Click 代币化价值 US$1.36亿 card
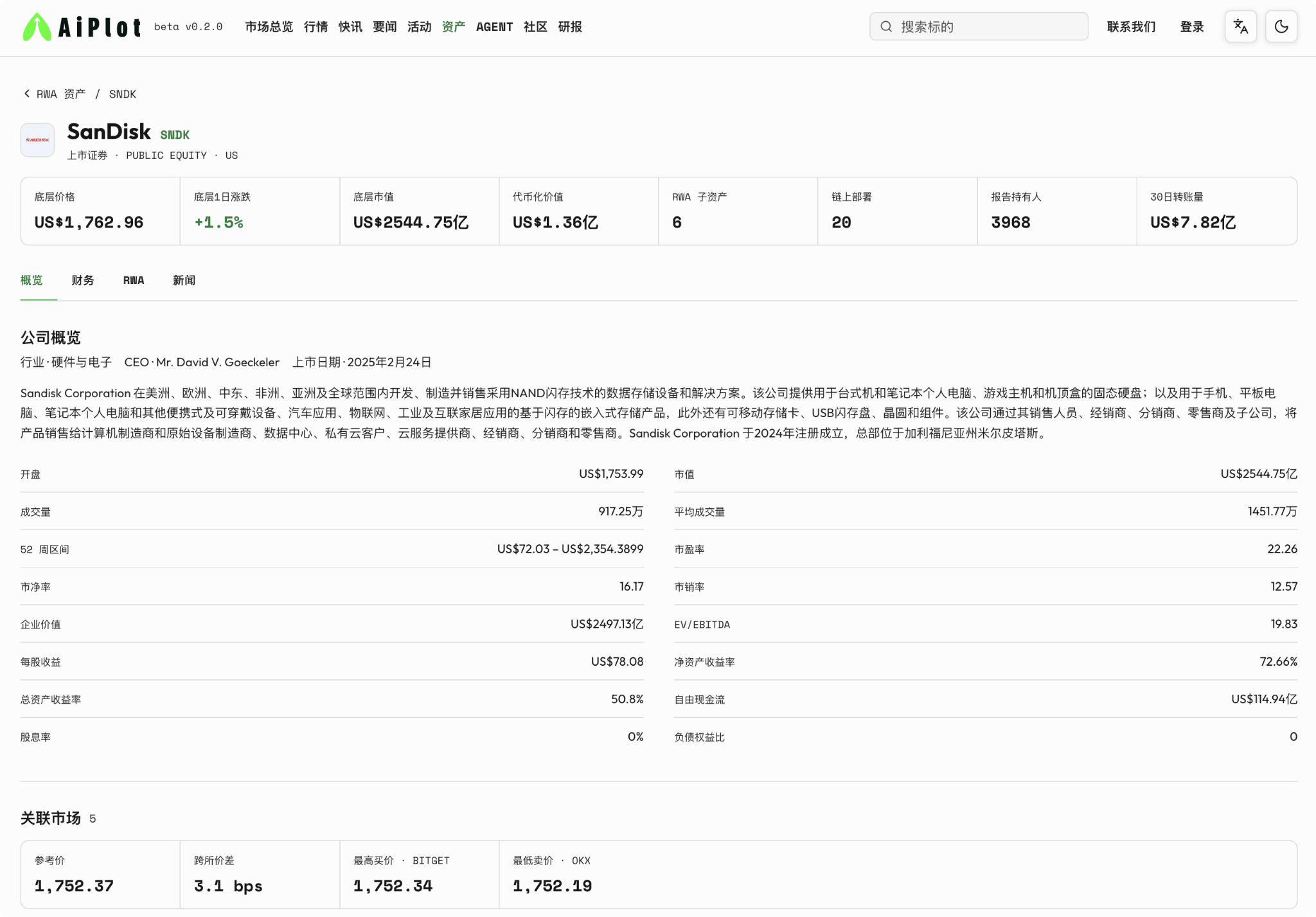This screenshot has width=1316, height=917. coord(578,211)
